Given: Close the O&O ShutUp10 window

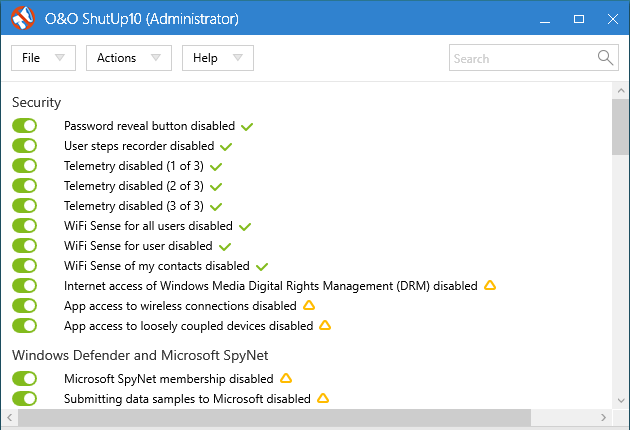Looking at the screenshot, I should pyautogui.click(x=613, y=19).
